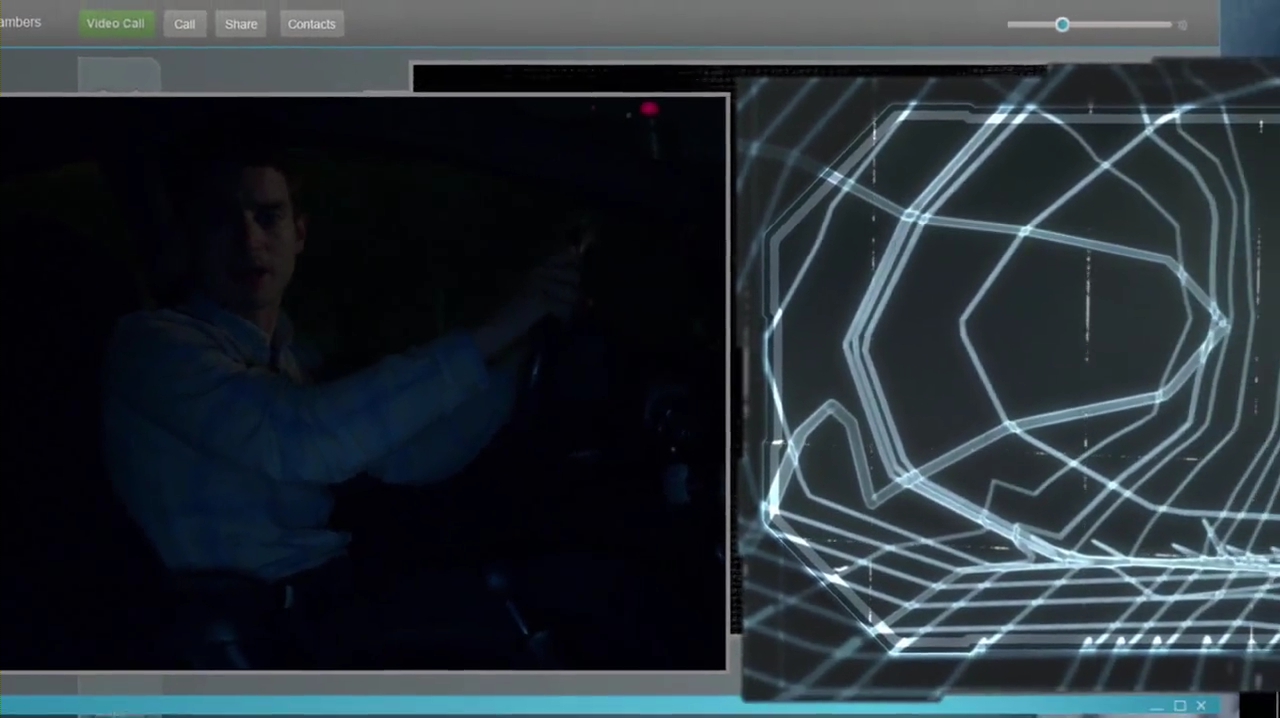This screenshot has width=1280, height=718.
Task: Mute audio using the speaker icon
Action: click(x=1182, y=24)
